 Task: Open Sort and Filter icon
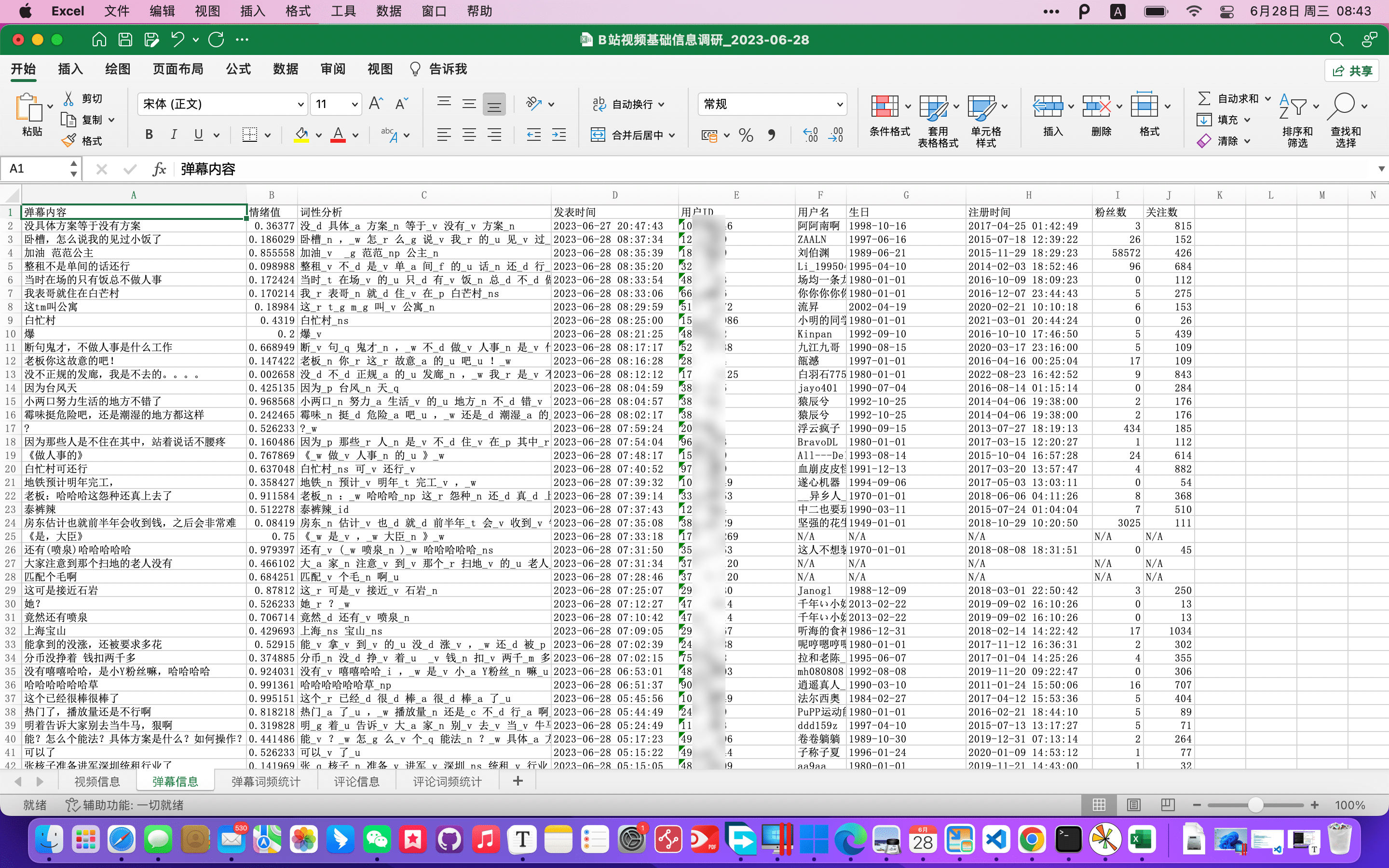click(x=1293, y=107)
